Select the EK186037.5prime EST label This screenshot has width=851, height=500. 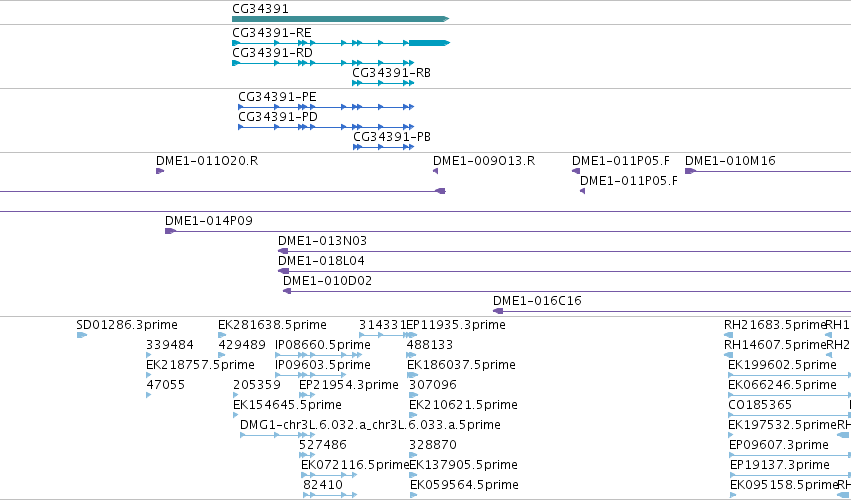click(x=461, y=365)
